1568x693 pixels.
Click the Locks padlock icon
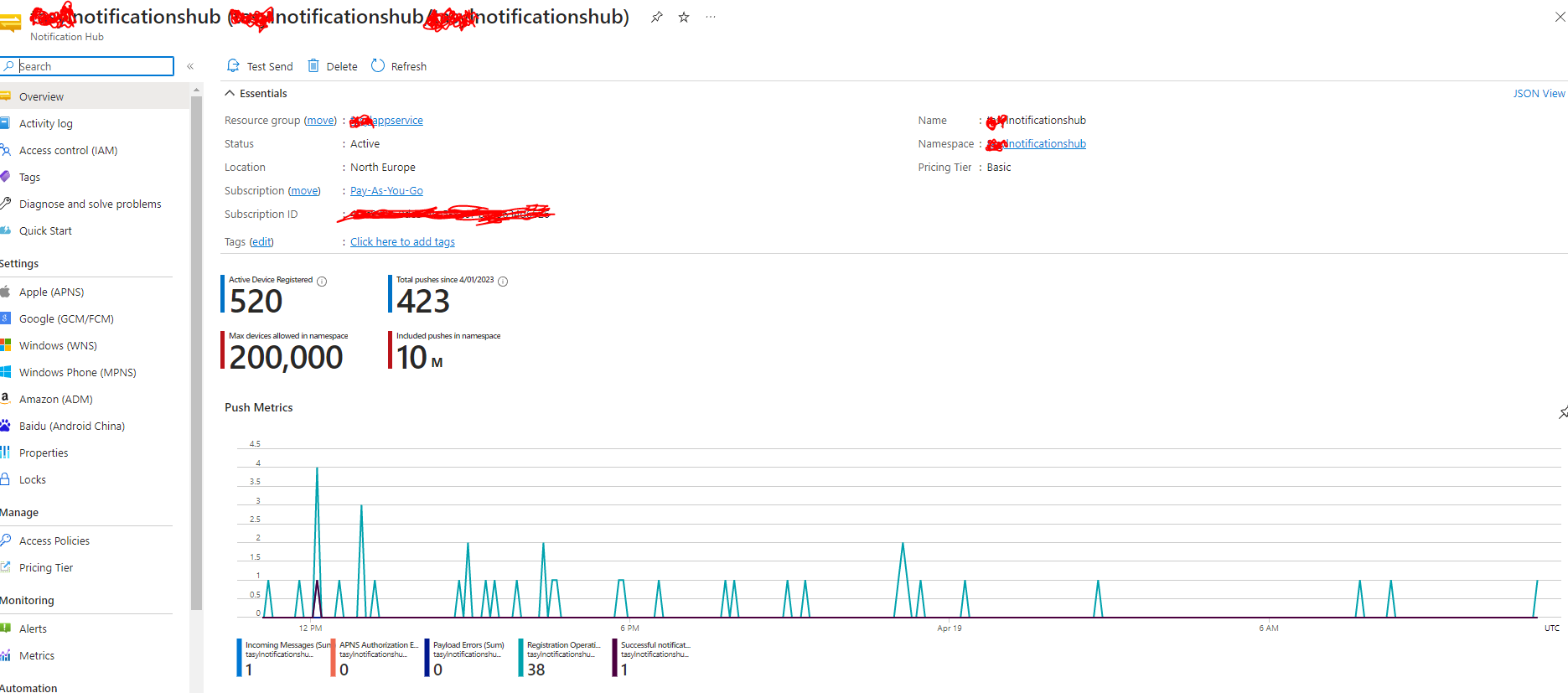tap(6, 479)
